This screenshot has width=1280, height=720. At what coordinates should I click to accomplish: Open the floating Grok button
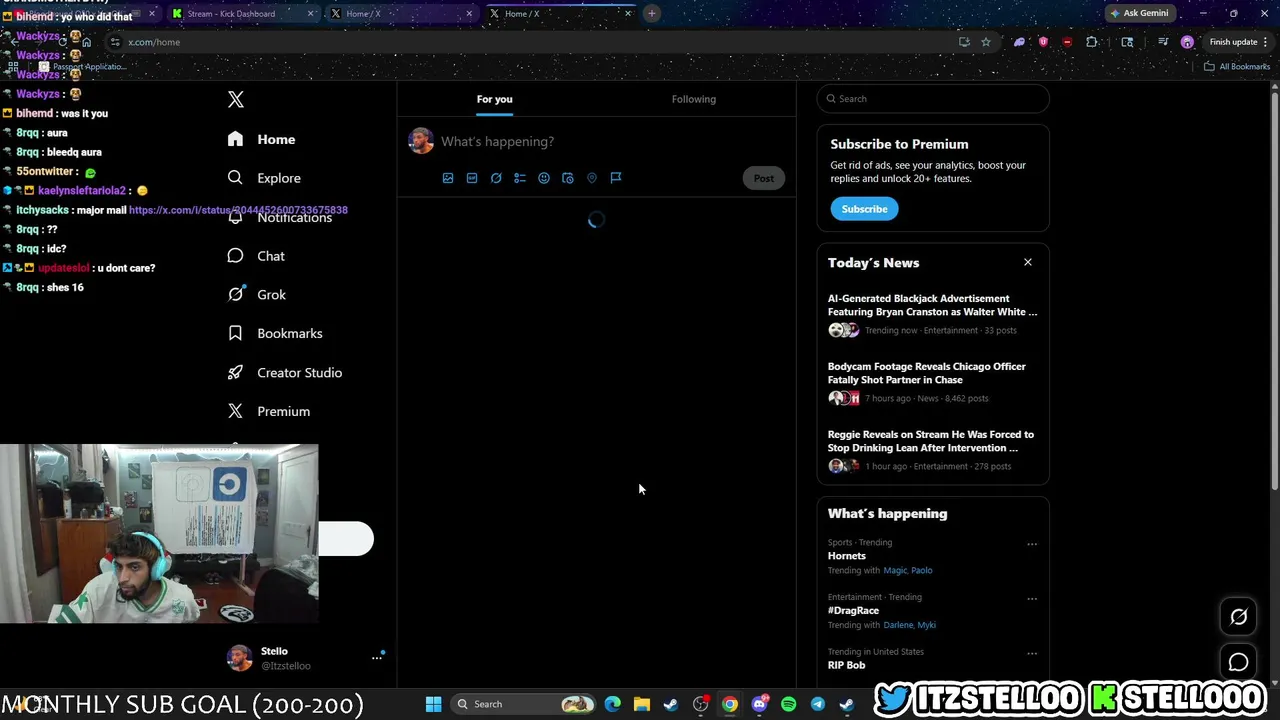(x=1238, y=617)
